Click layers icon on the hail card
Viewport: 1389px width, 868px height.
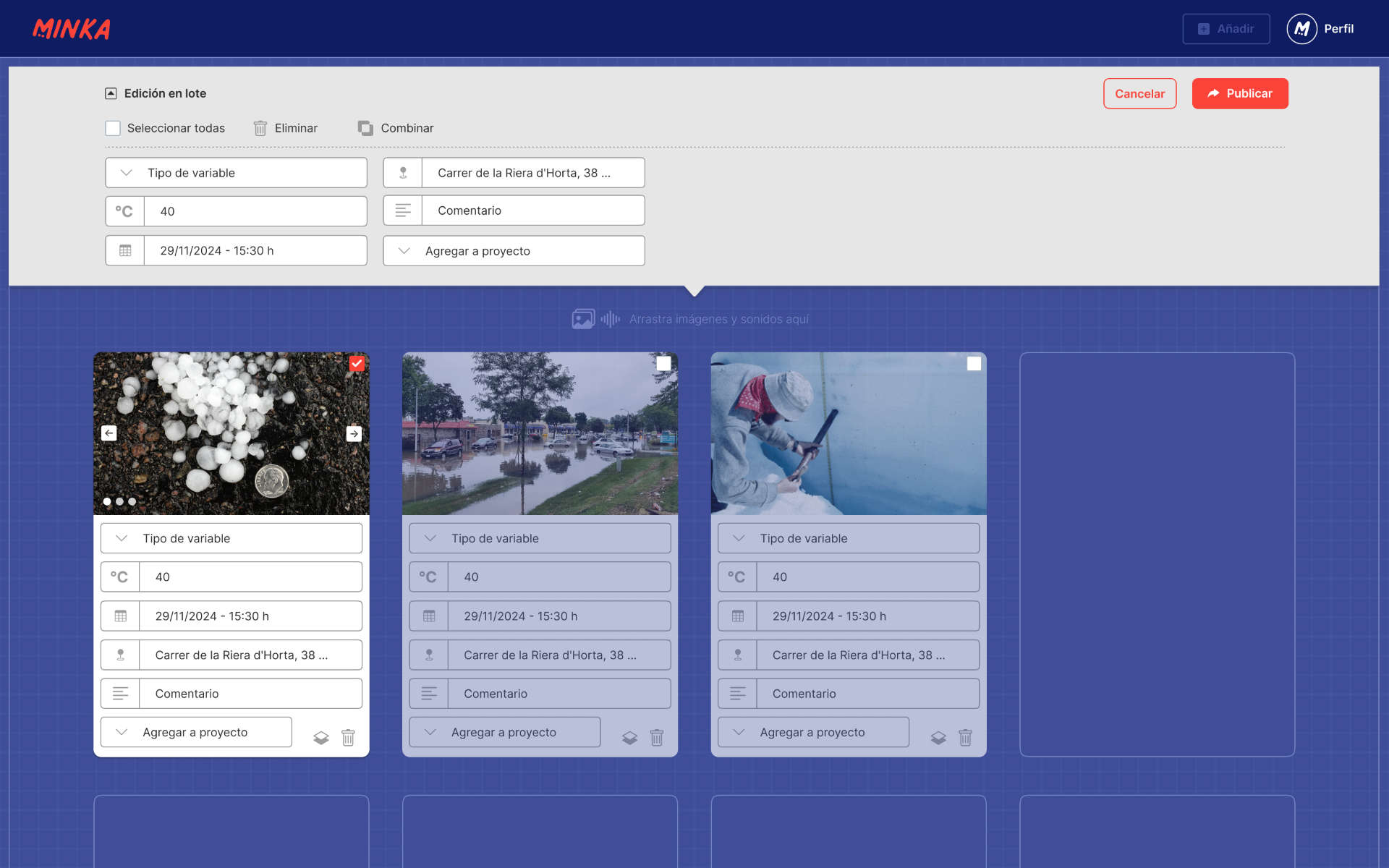(x=321, y=738)
